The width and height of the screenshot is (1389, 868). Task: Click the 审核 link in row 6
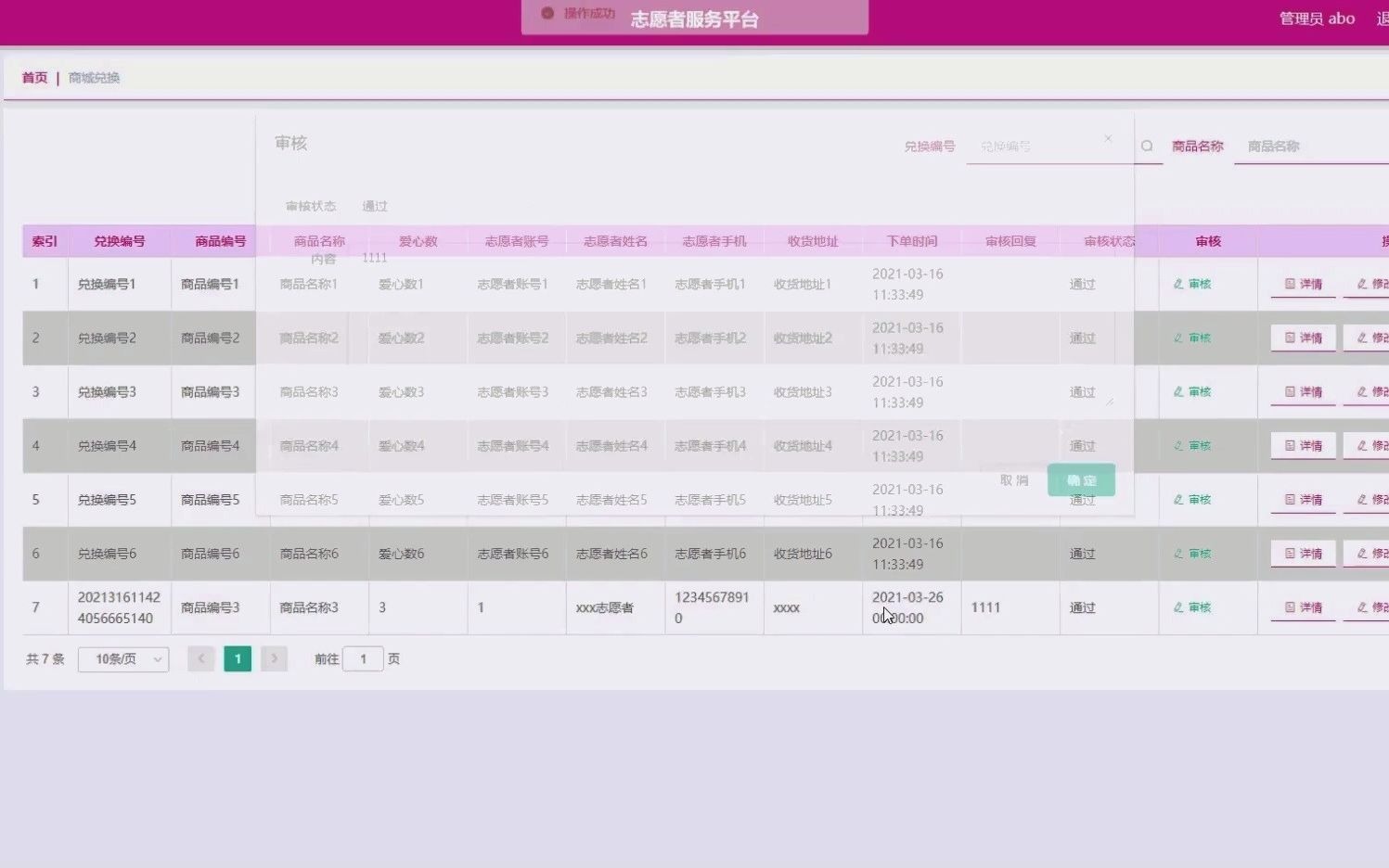[1192, 553]
